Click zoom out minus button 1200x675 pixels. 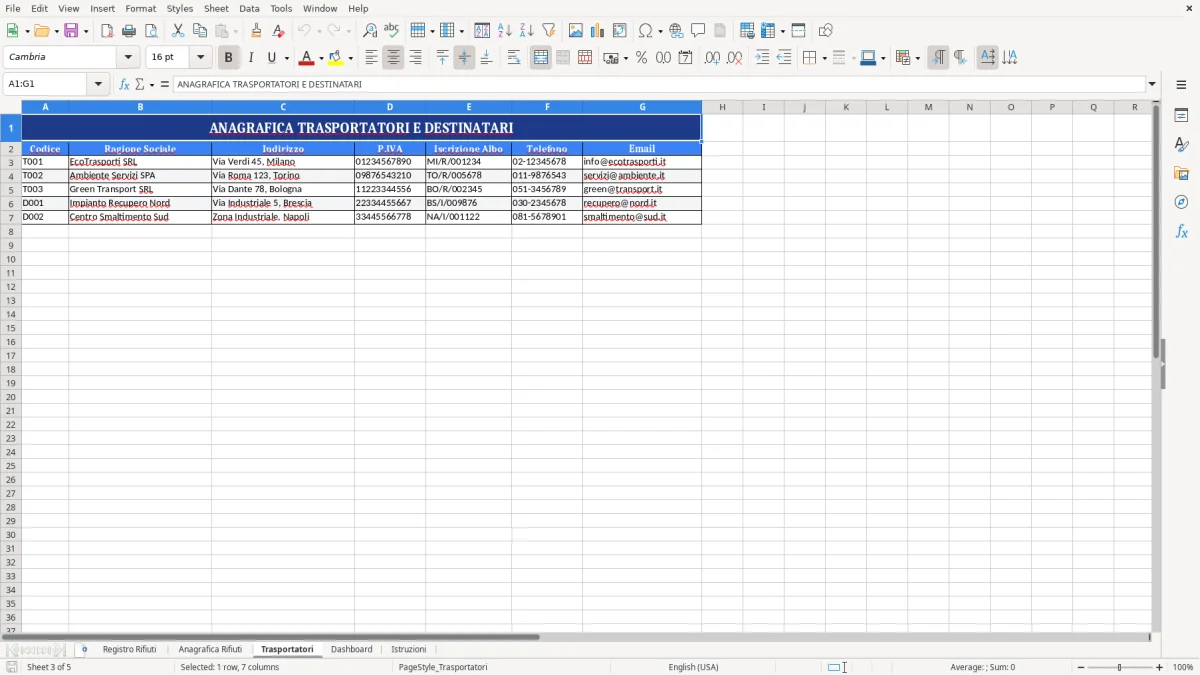1081,667
